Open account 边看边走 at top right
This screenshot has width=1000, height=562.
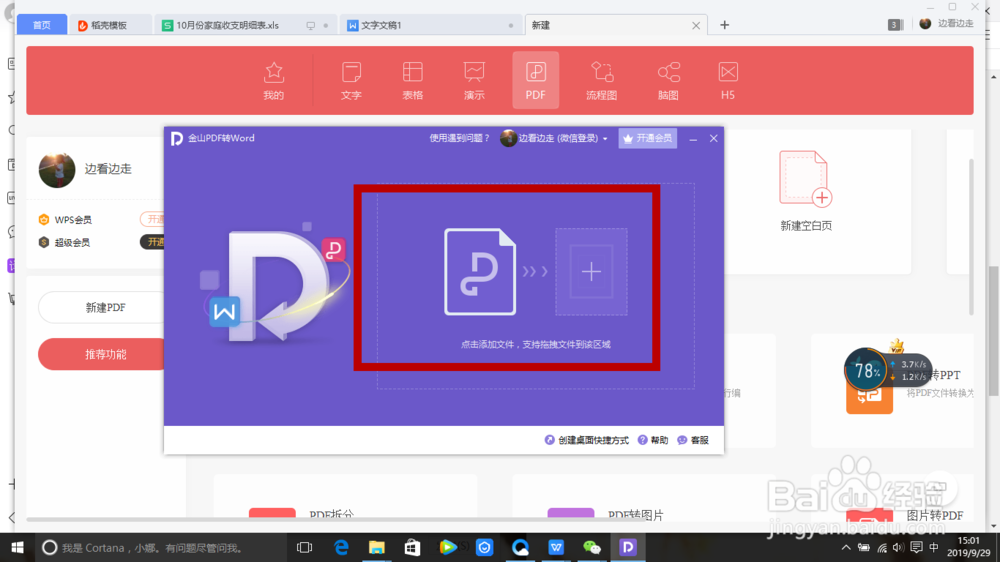[x=946, y=24]
